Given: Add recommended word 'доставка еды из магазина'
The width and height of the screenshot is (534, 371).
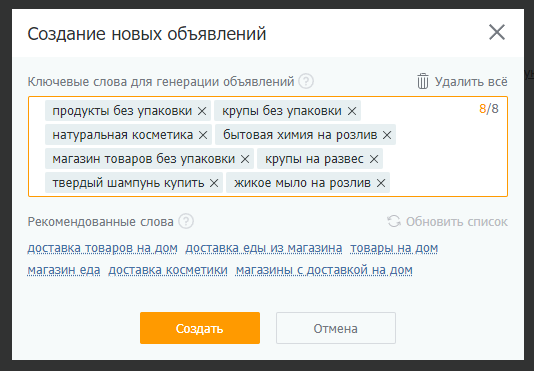Looking at the screenshot, I should pos(264,248).
